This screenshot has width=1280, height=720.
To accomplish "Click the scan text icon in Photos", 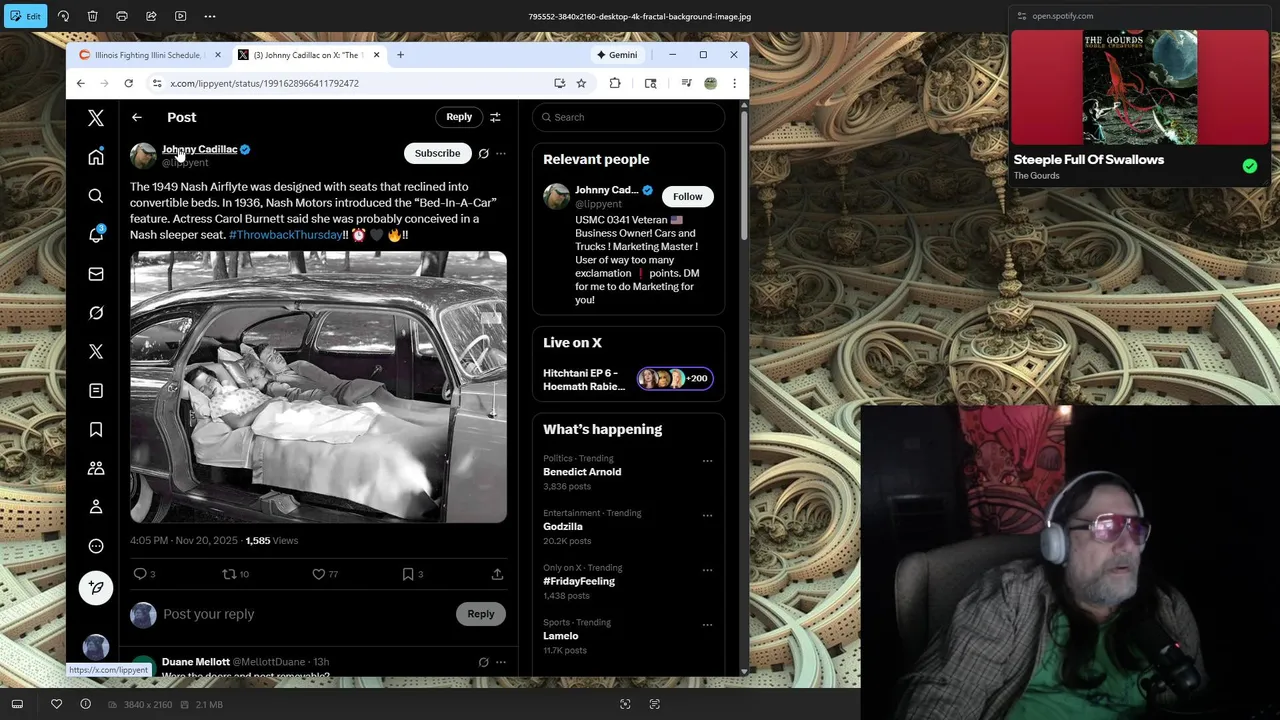I will pos(655,704).
